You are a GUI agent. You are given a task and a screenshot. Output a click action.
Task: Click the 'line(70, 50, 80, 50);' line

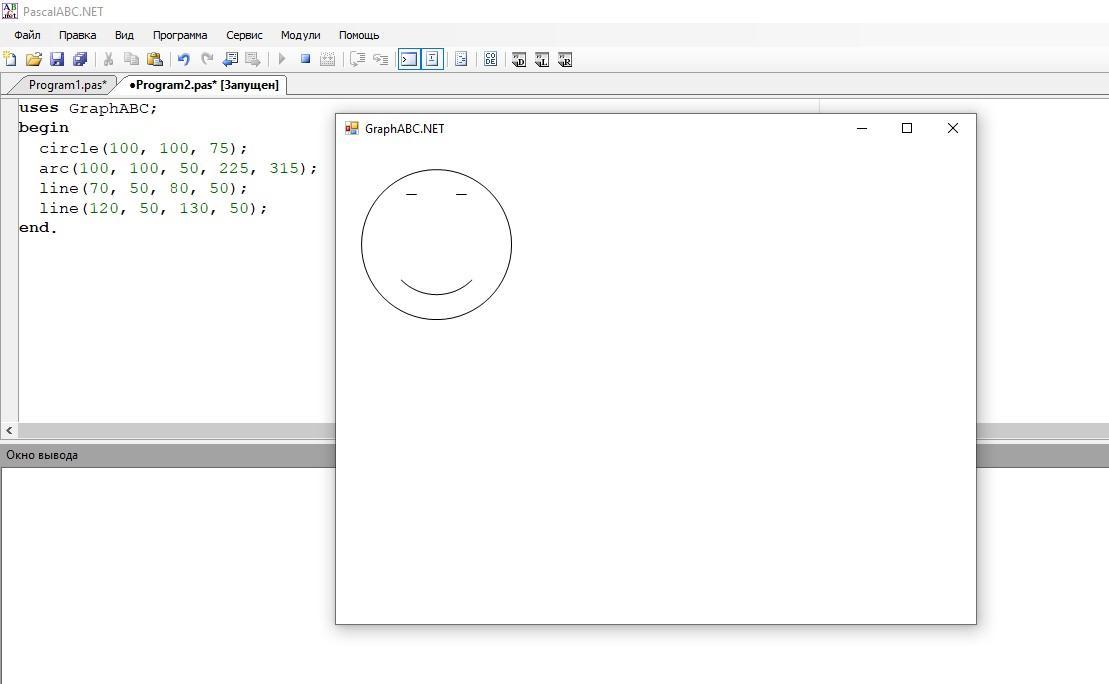[x=144, y=188]
